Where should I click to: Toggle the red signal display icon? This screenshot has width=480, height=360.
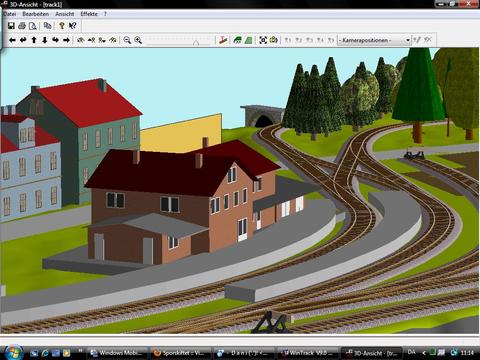(223, 40)
